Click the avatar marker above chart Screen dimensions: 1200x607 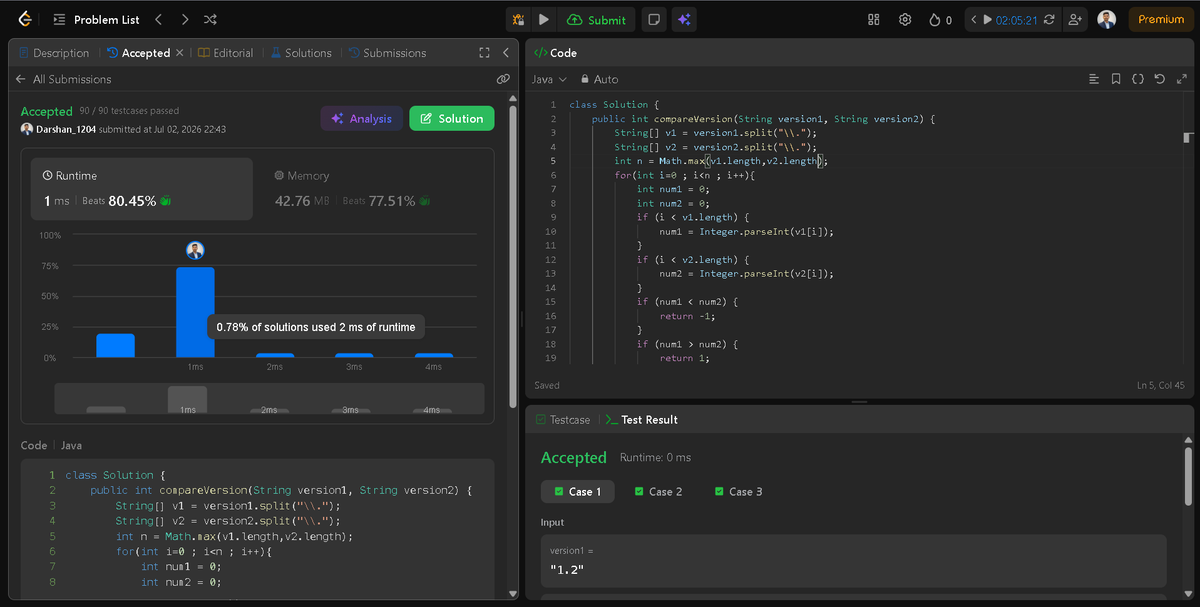pyautogui.click(x=195, y=250)
